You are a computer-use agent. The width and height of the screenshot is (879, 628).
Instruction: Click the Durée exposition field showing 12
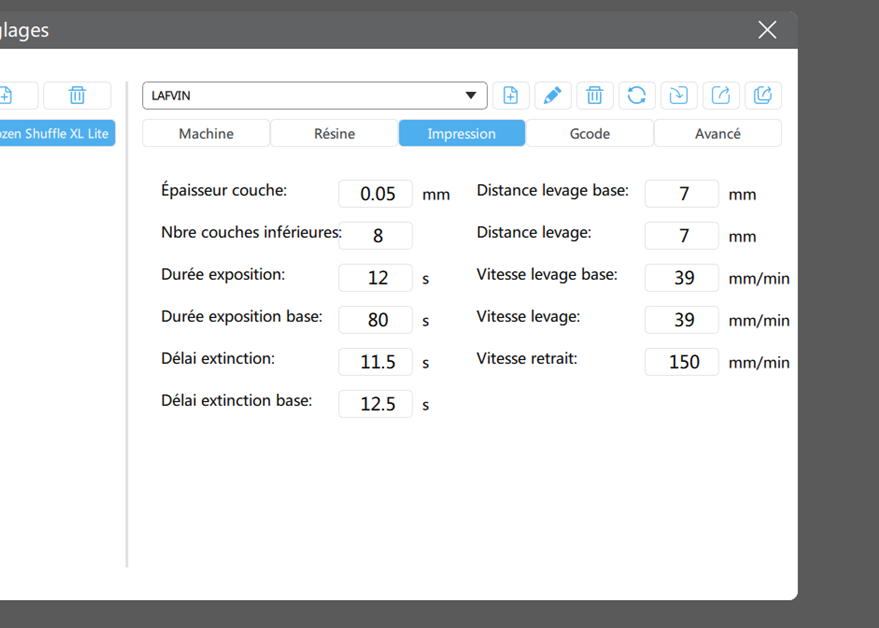click(x=376, y=278)
